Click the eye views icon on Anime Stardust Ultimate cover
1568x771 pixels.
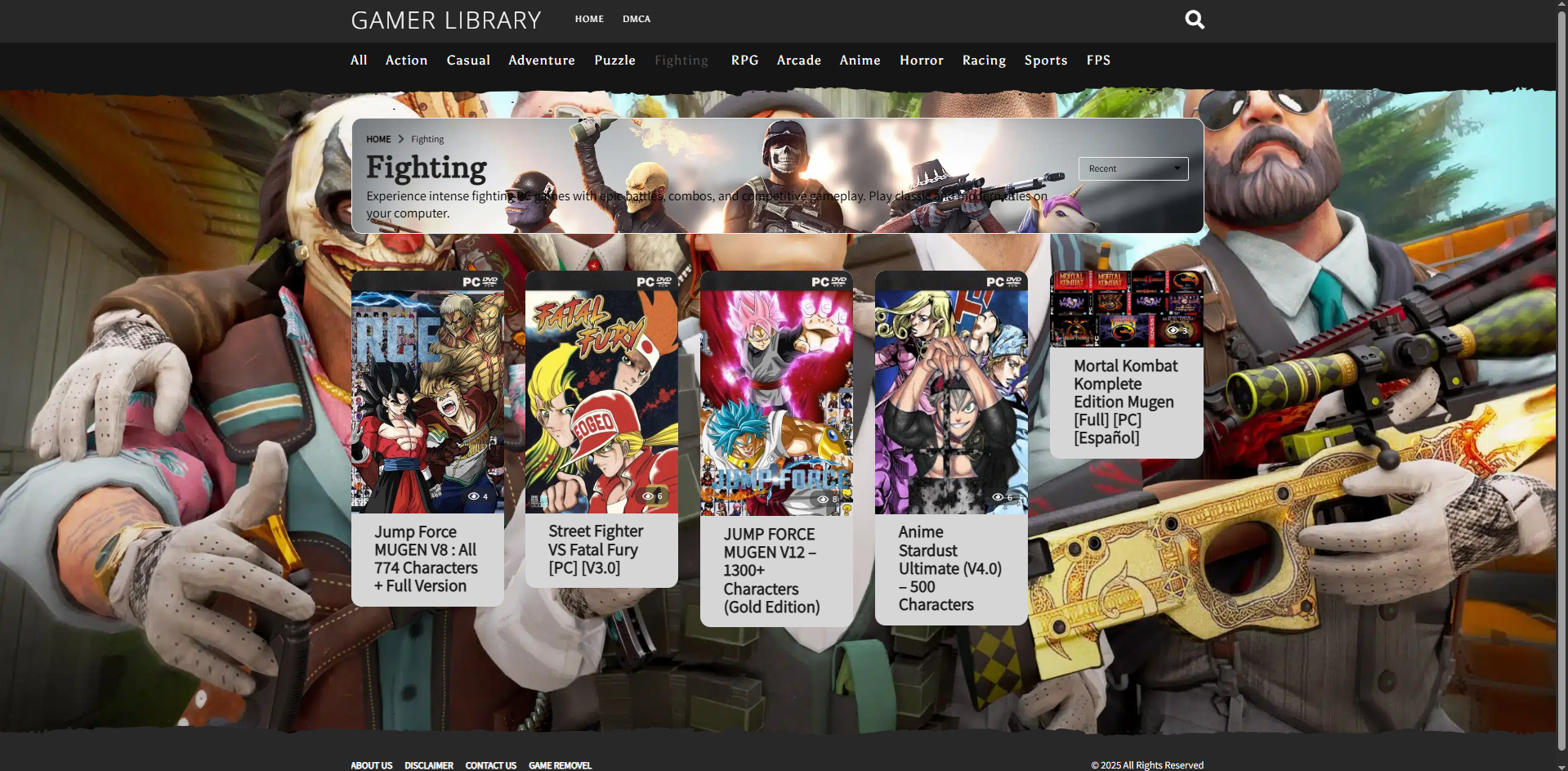coord(998,497)
